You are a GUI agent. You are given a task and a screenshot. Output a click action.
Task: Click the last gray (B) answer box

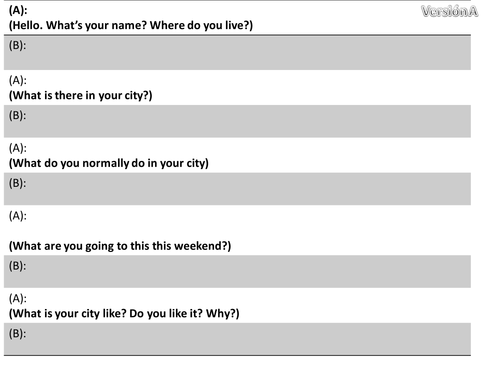237,339
